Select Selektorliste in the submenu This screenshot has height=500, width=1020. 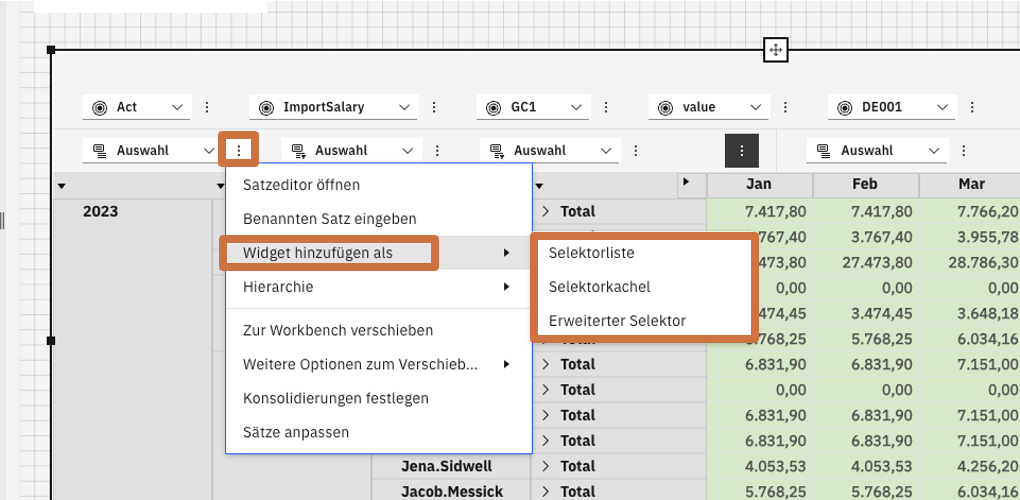pos(591,253)
